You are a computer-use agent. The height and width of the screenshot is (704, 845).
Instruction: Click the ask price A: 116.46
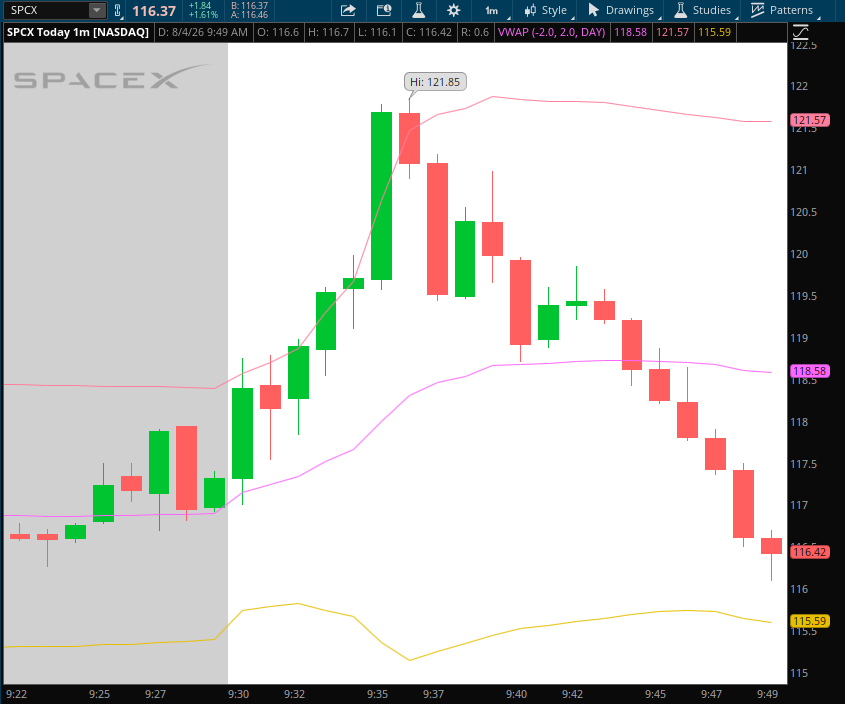pos(250,15)
